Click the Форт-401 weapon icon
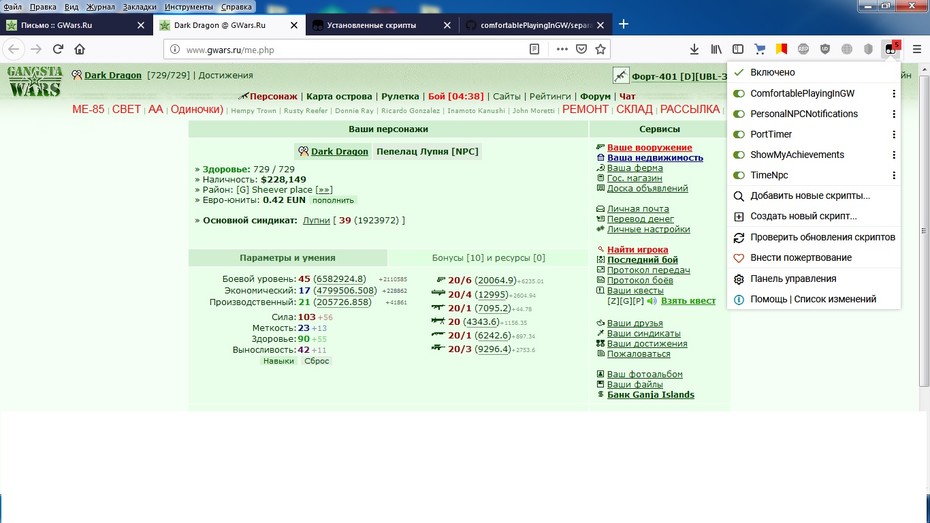930x523 pixels. pyautogui.click(x=620, y=76)
